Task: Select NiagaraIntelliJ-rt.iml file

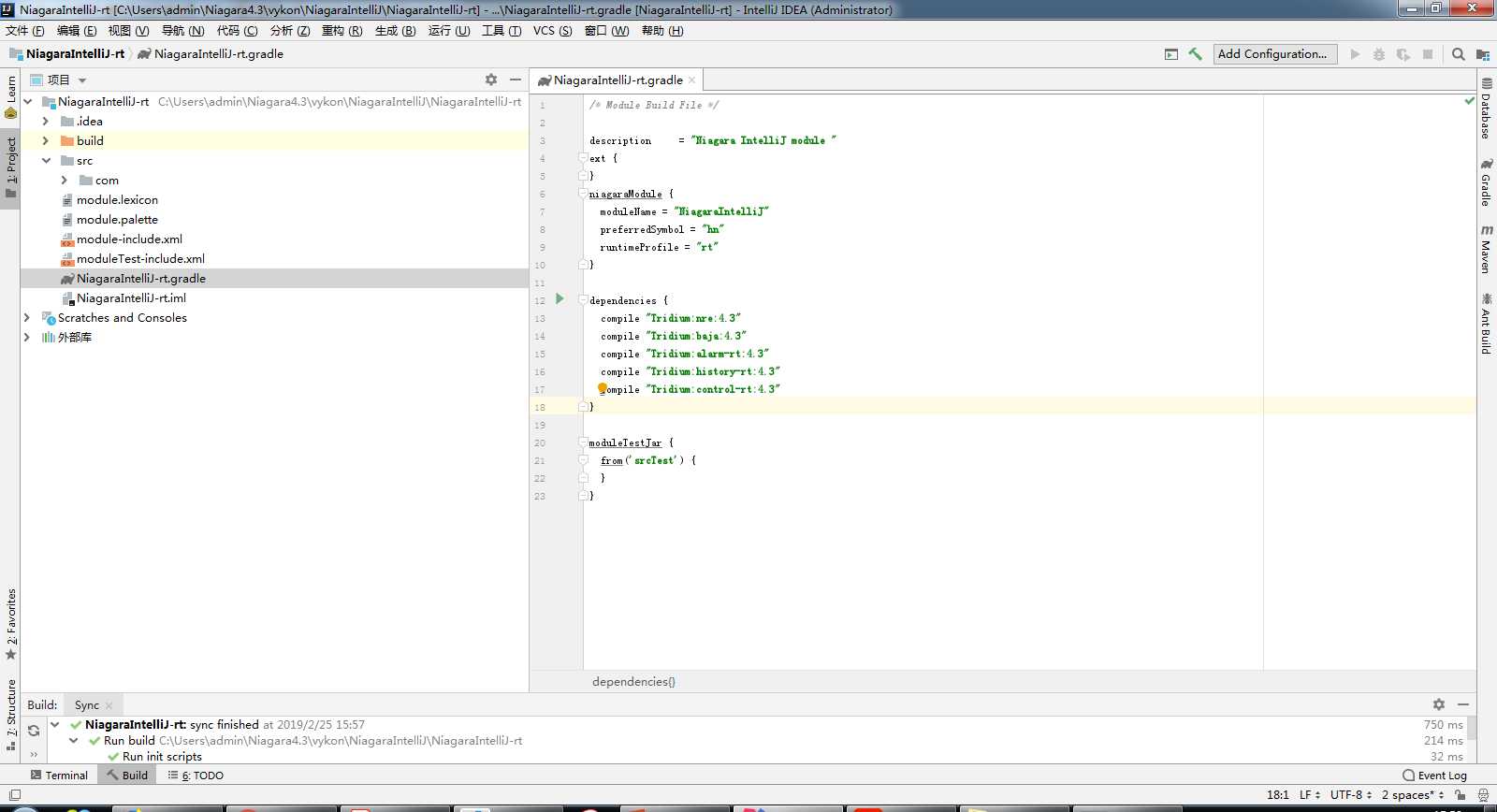Action: coord(131,297)
